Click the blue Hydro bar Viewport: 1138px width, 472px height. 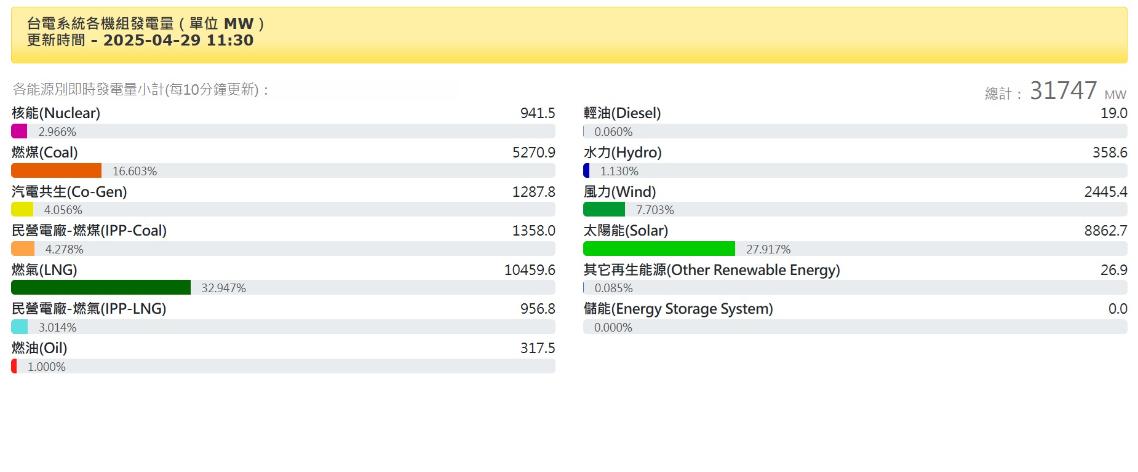click(586, 170)
